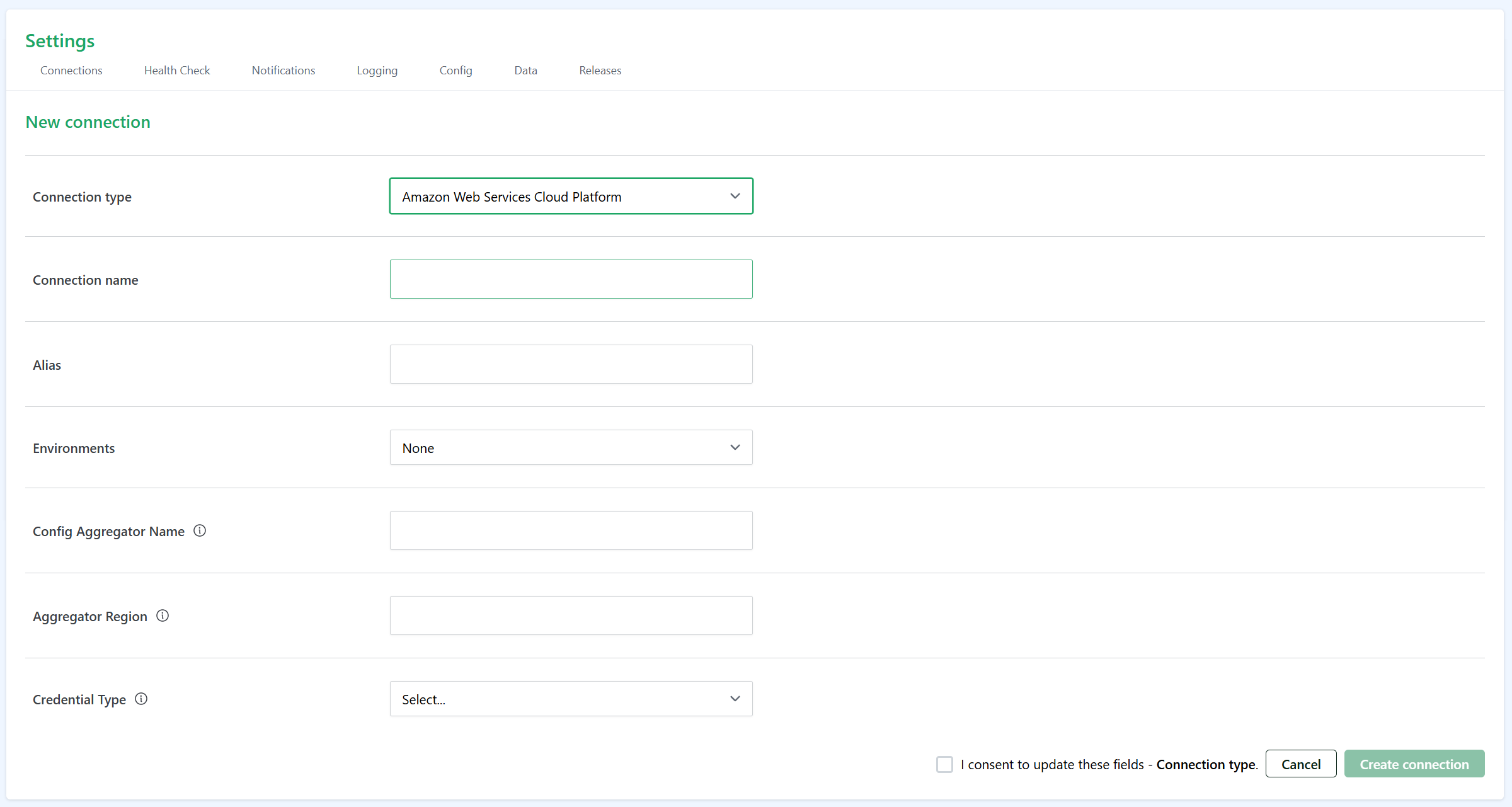The image size is (1512, 807).
Task: Click into the Alias text field
Action: tap(571, 364)
